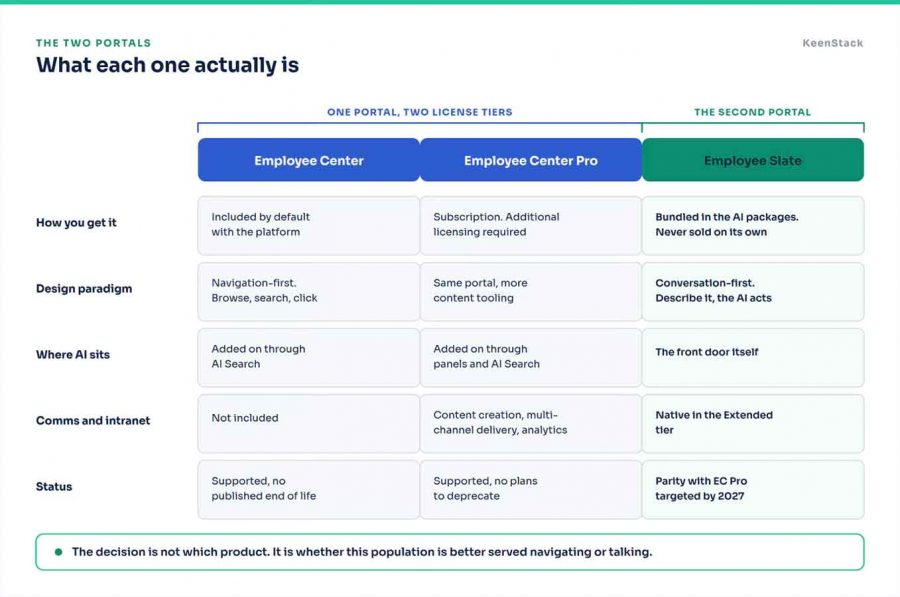Click the slide title 'What each one actually is'
This screenshot has height=597, width=900.
[168, 65]
